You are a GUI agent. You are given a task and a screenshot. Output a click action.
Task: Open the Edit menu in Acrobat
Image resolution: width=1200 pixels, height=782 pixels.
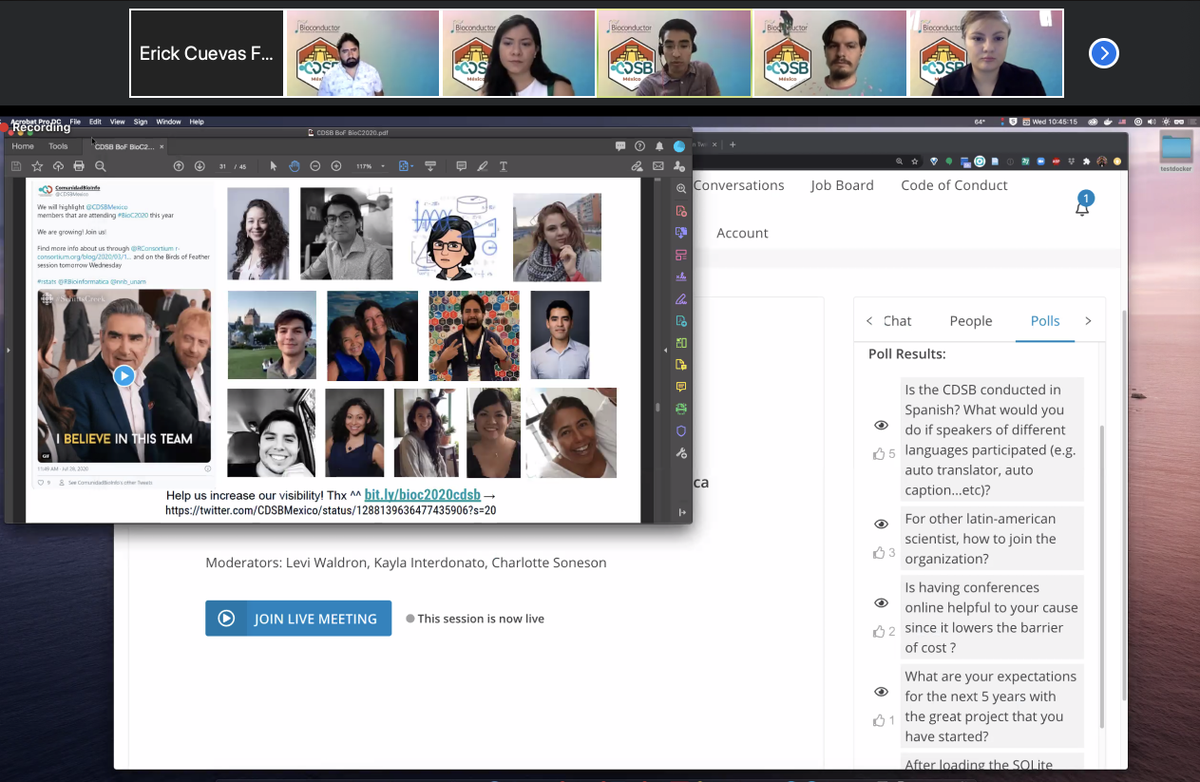pyautogui.click(x=95, y=122)
